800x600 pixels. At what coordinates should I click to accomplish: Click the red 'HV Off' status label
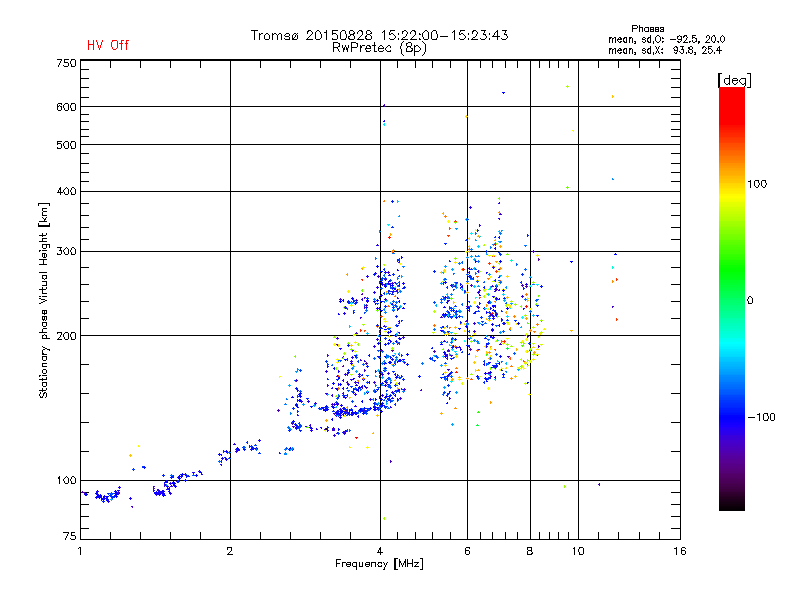coord(108,45)
